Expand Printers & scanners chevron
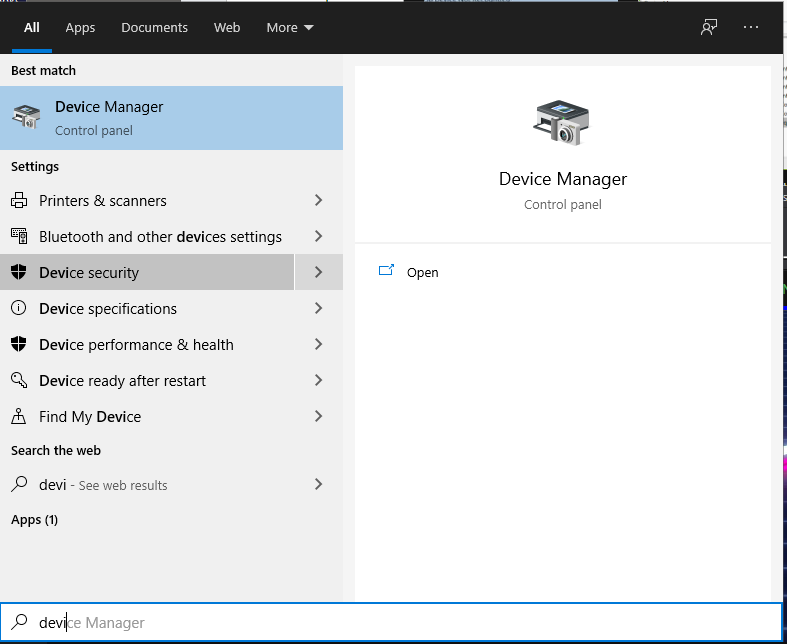 coord(318,200)
